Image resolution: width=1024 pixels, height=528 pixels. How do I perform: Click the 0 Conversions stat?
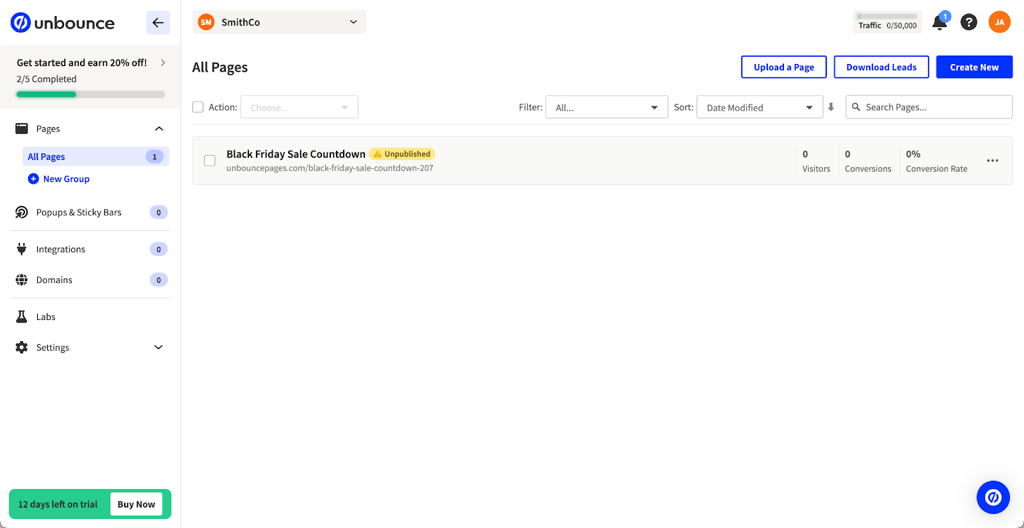point(868,161)
